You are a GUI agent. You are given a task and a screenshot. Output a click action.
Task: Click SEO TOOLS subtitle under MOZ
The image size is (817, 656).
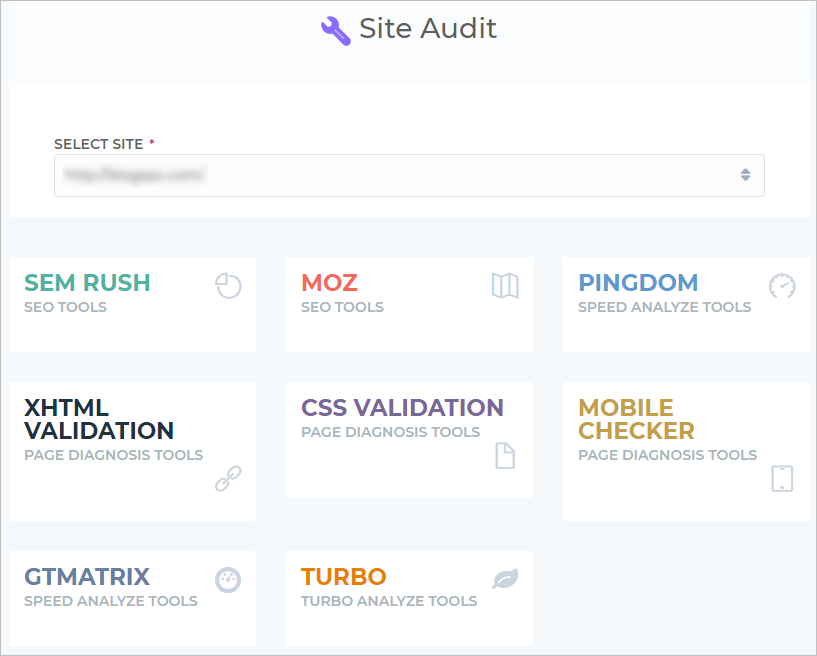pos(342,307)
